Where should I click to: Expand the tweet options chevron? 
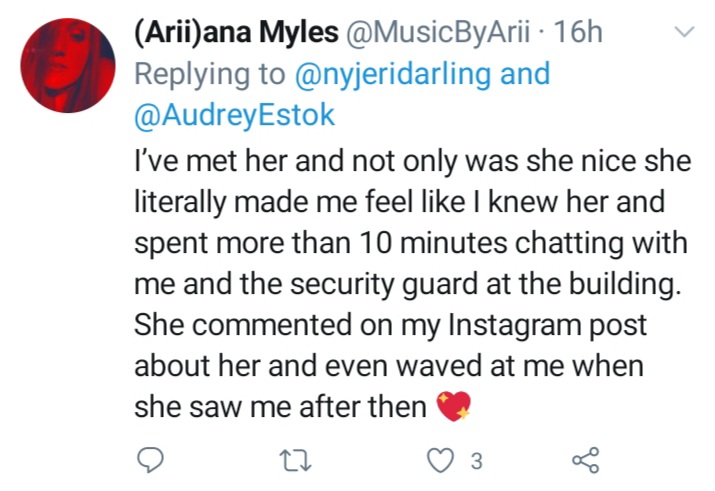[x=684, y=32]
